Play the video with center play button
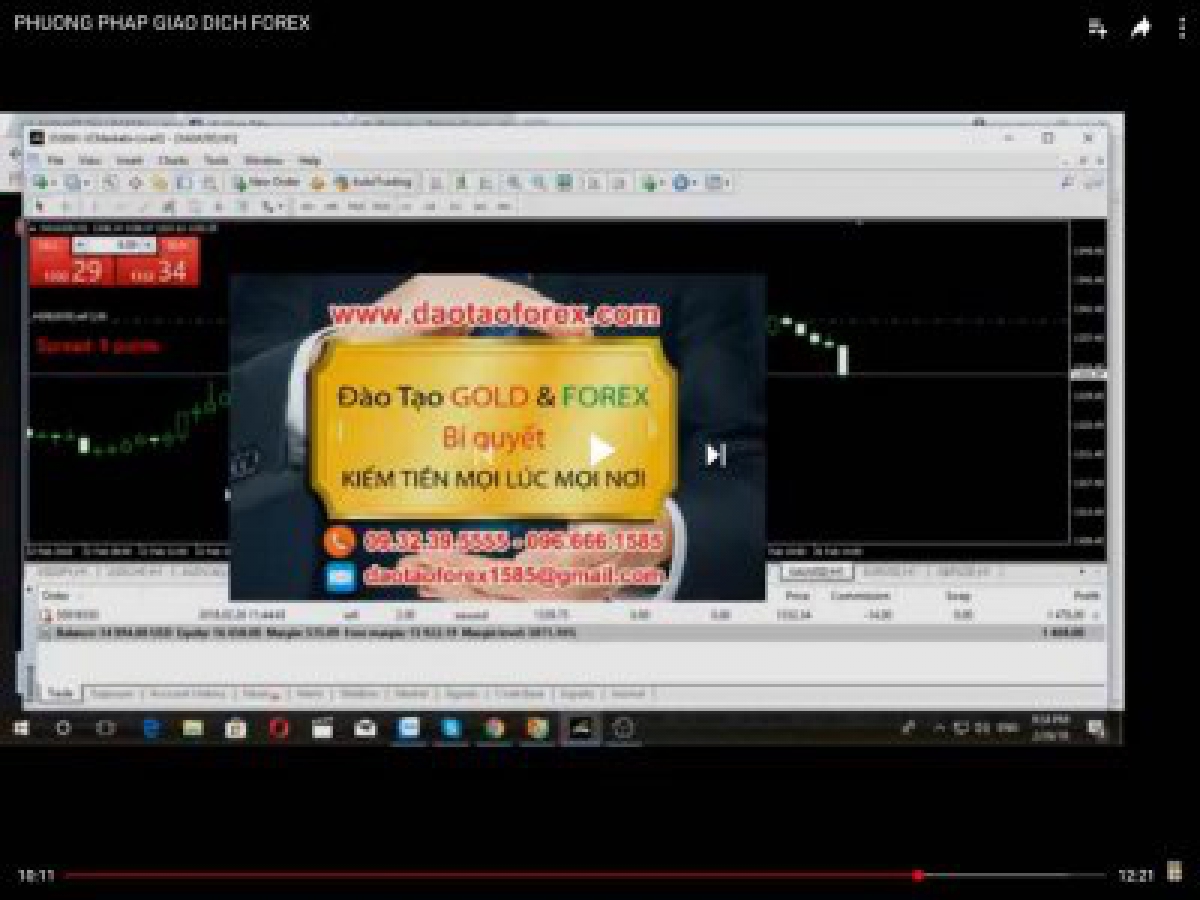 pyautogui.click(x=600, y=450)
